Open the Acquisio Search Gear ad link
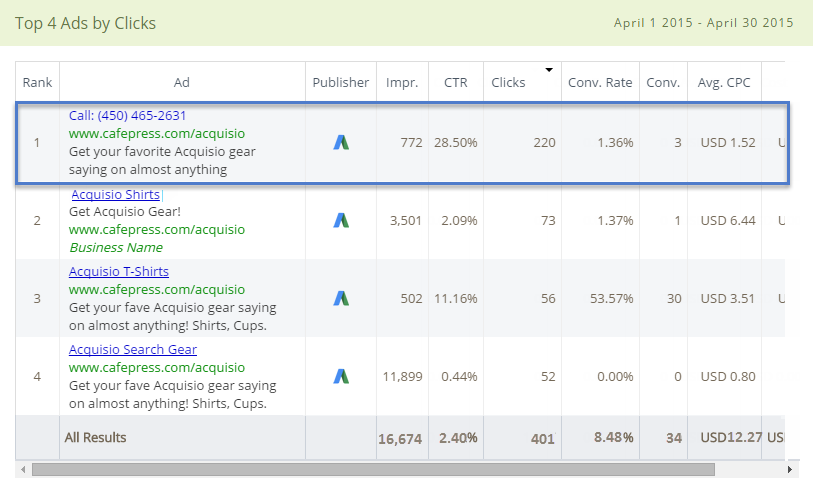 click(133, 349)
